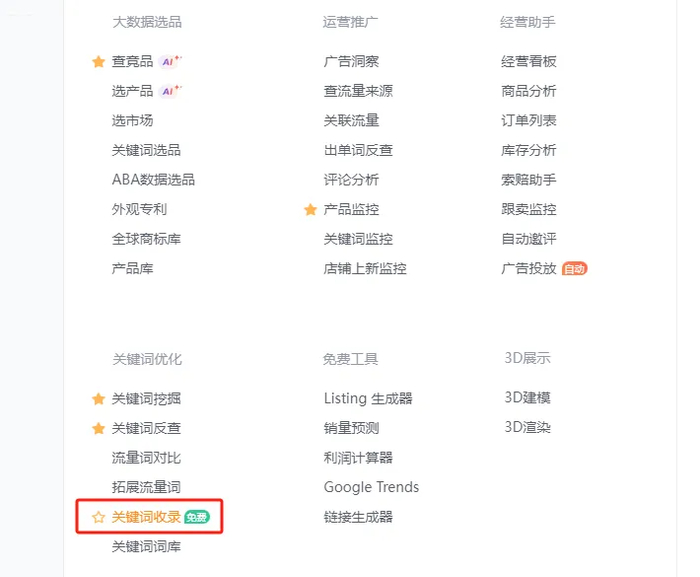Screen dimensions: 700x577
Task: Favorite 关键词收录 with the outlined star
Action: click(98, 518)
